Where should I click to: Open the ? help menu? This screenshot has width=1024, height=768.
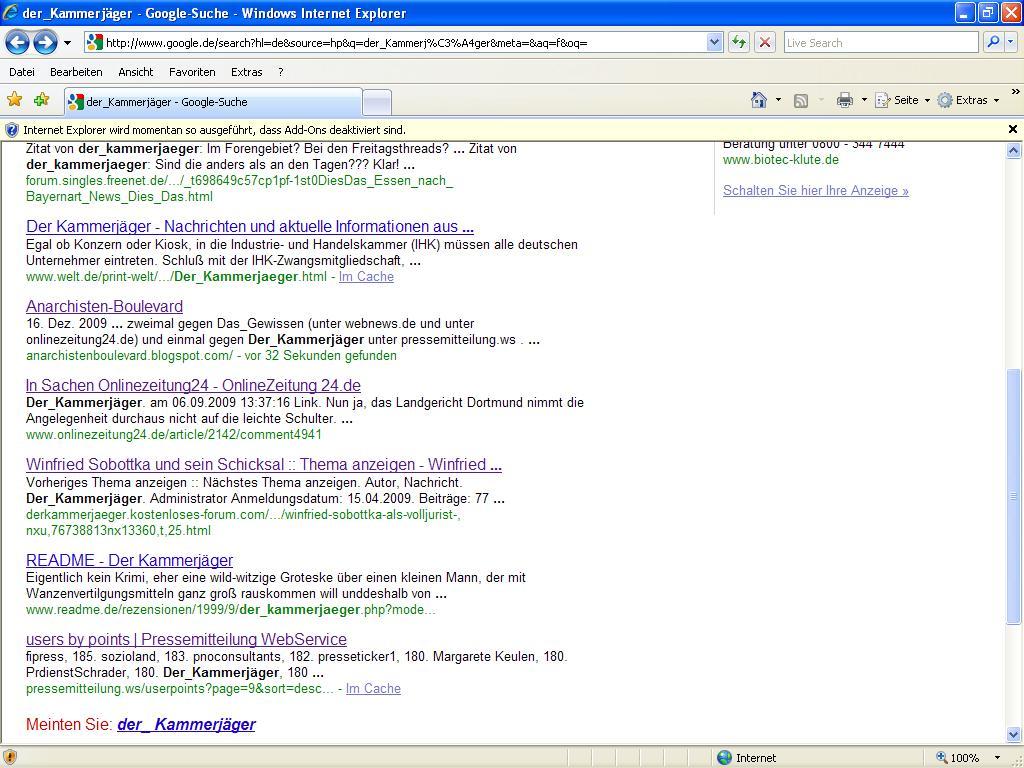(x=281, y=72)
